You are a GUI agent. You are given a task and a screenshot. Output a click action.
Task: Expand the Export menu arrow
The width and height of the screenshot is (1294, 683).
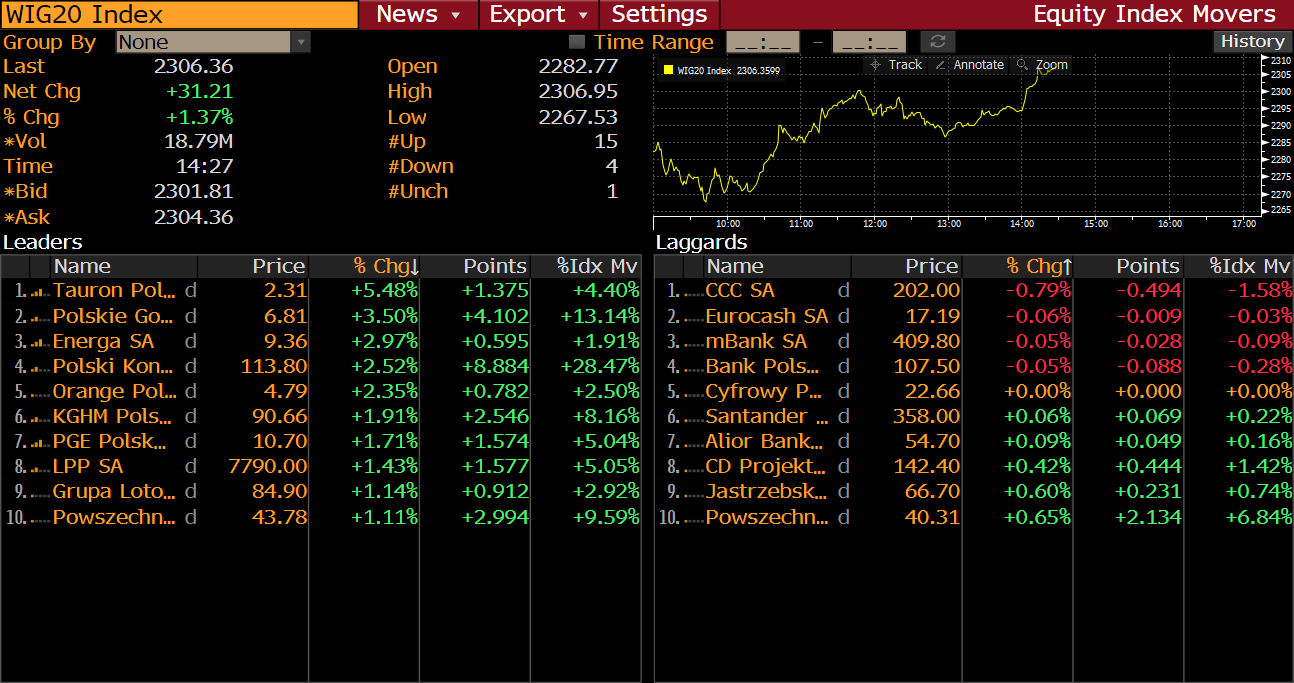coord(583,15)
